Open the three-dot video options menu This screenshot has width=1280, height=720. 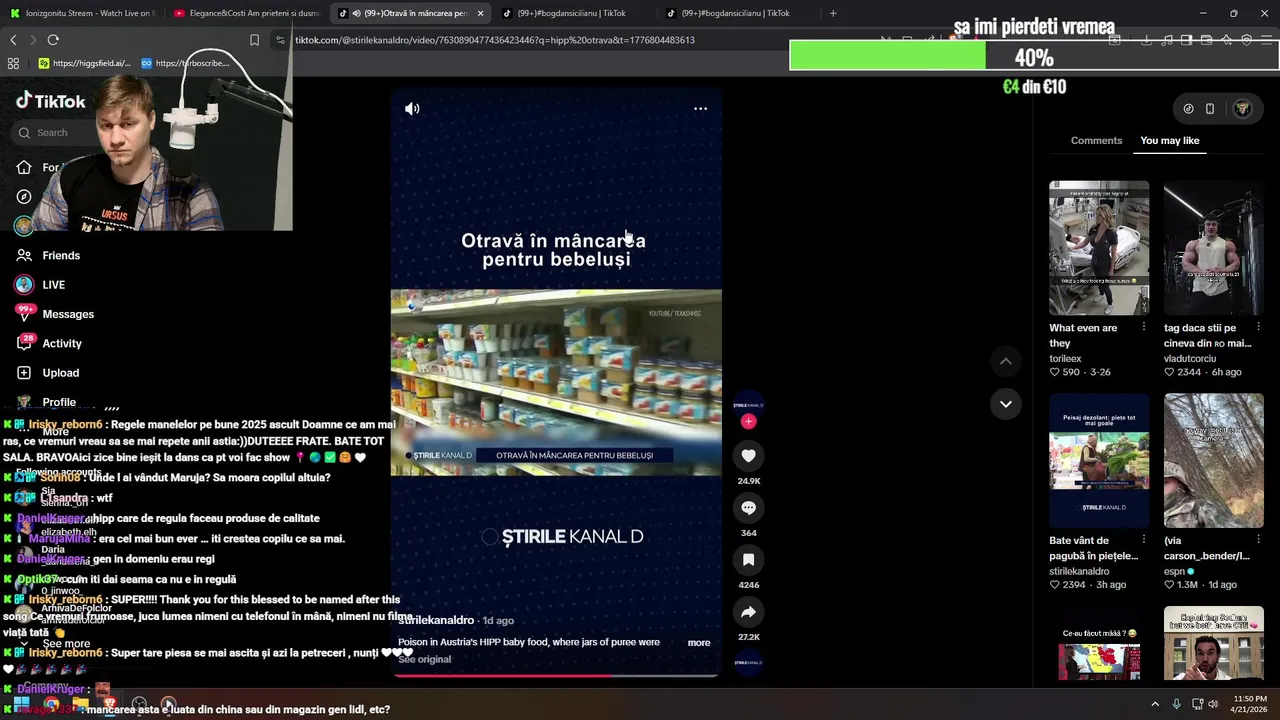pyautogui.click(x=700, y=109)
